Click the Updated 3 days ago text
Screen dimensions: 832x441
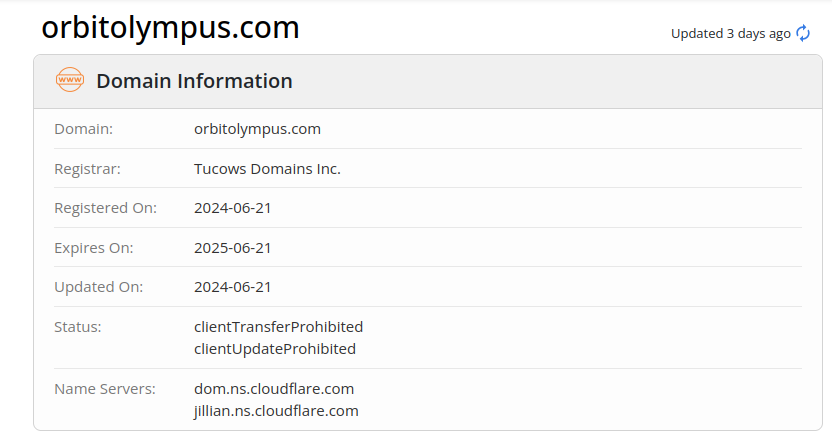coord(730,33)
